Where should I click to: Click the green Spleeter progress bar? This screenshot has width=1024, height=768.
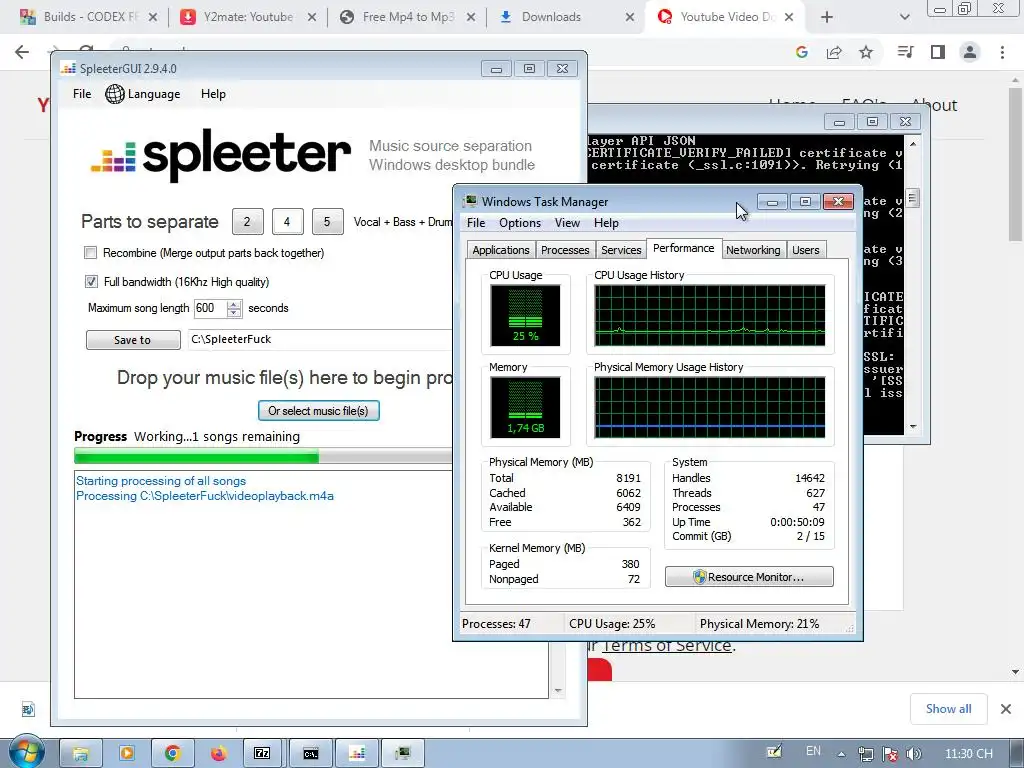point(197,456)
